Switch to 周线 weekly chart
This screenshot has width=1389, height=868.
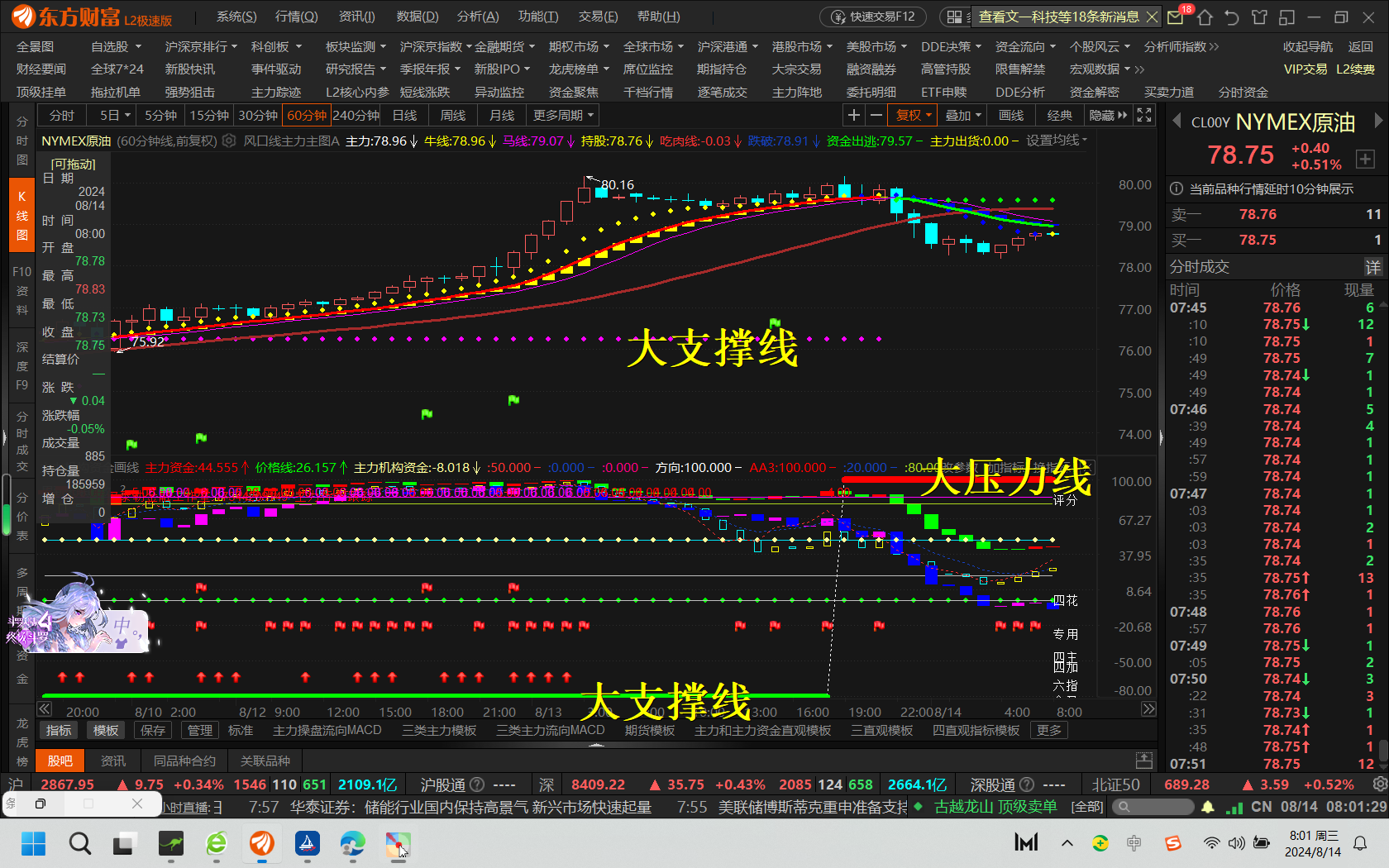click(453, 115)
